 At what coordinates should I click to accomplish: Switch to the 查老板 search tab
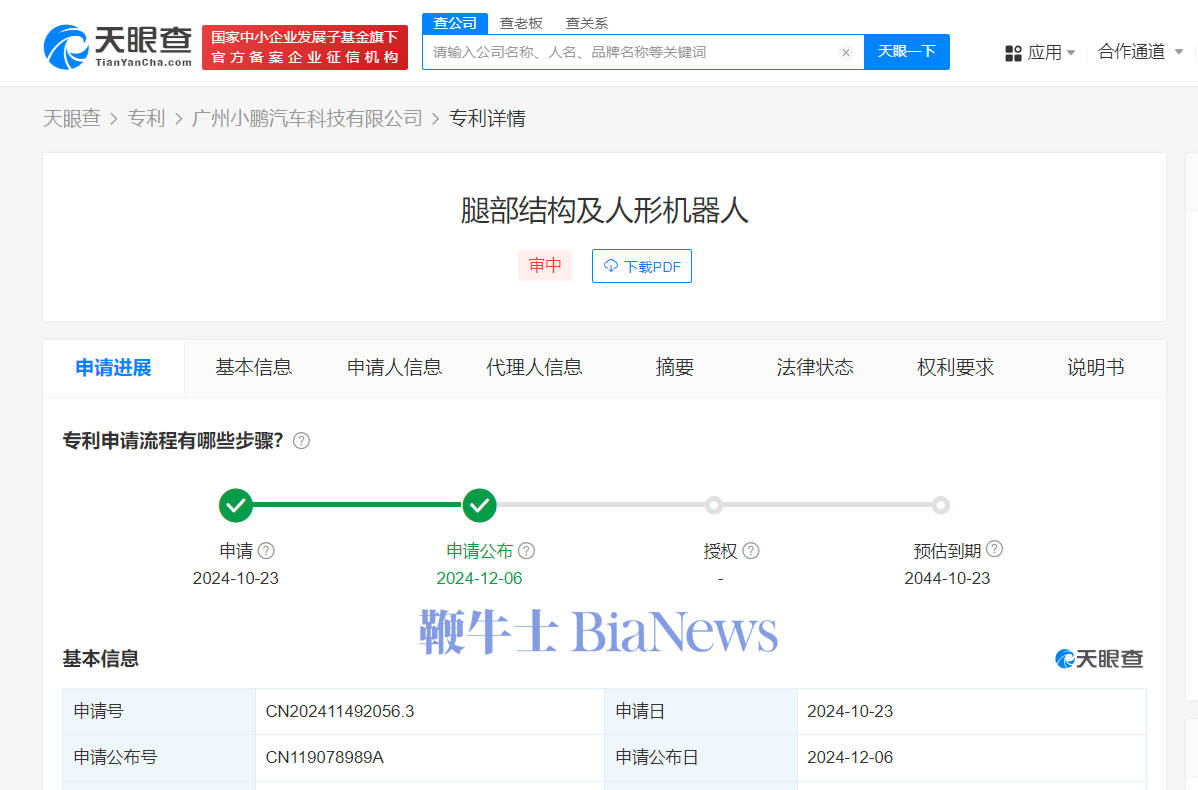(x=521, y=23)
